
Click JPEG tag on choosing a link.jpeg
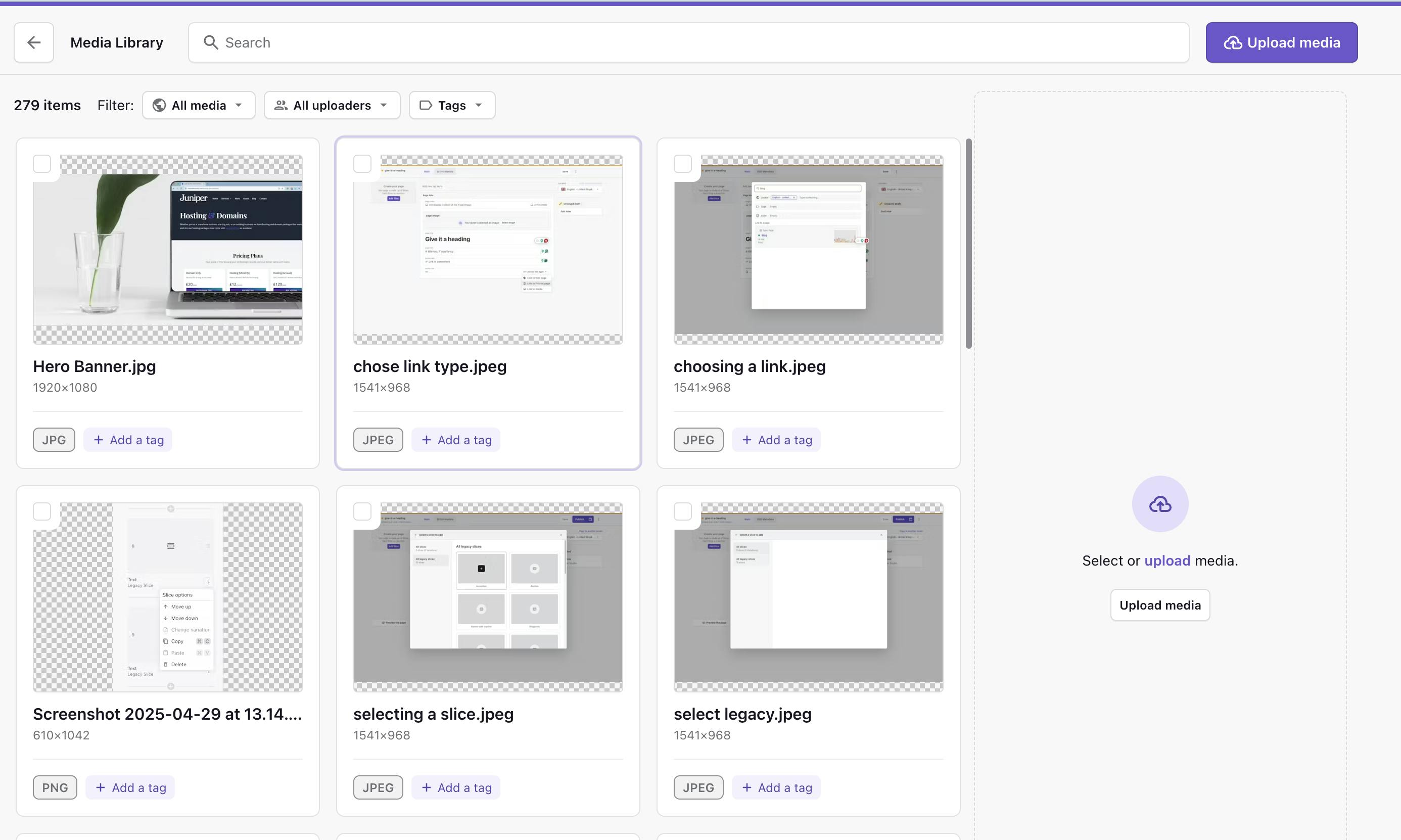point(698,440)
